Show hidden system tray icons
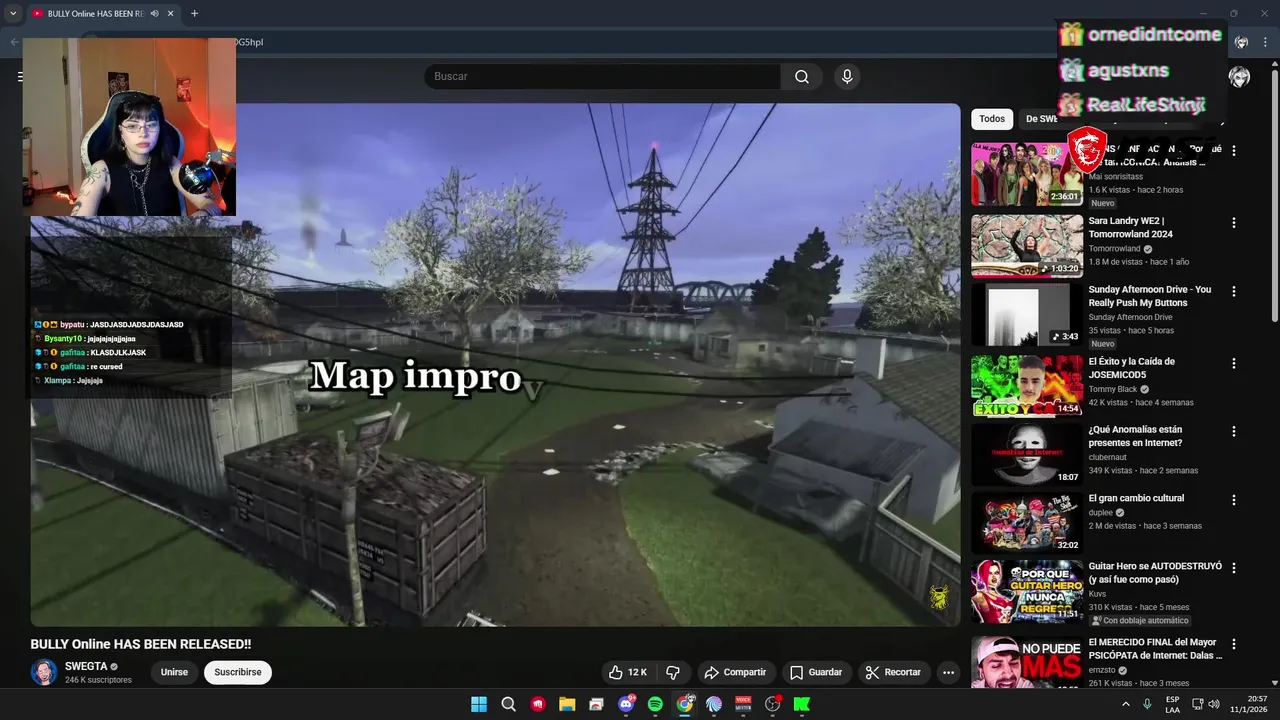1280x720 pixels. 1127,704
